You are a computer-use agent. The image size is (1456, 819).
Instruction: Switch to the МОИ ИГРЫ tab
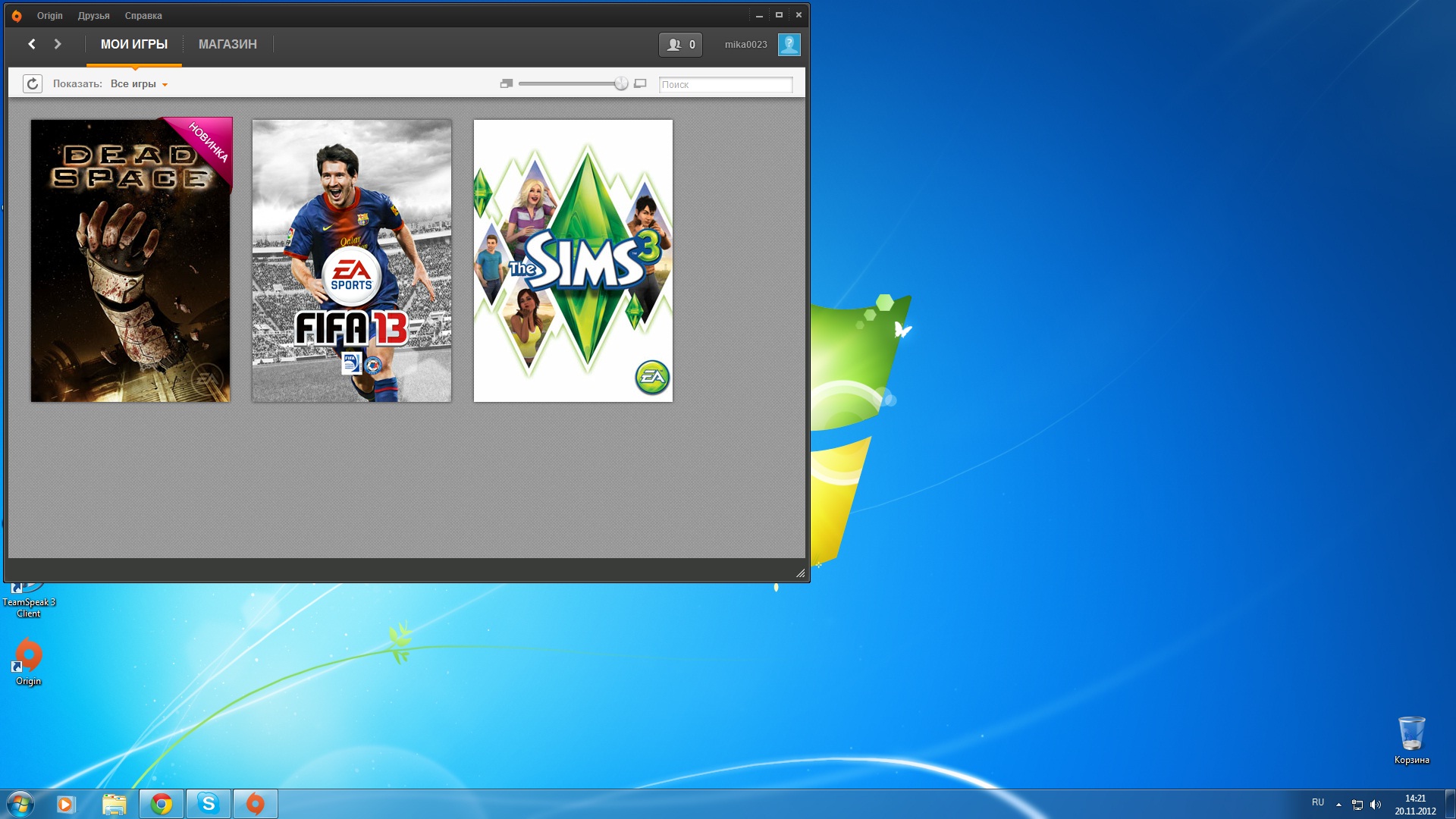134,44
